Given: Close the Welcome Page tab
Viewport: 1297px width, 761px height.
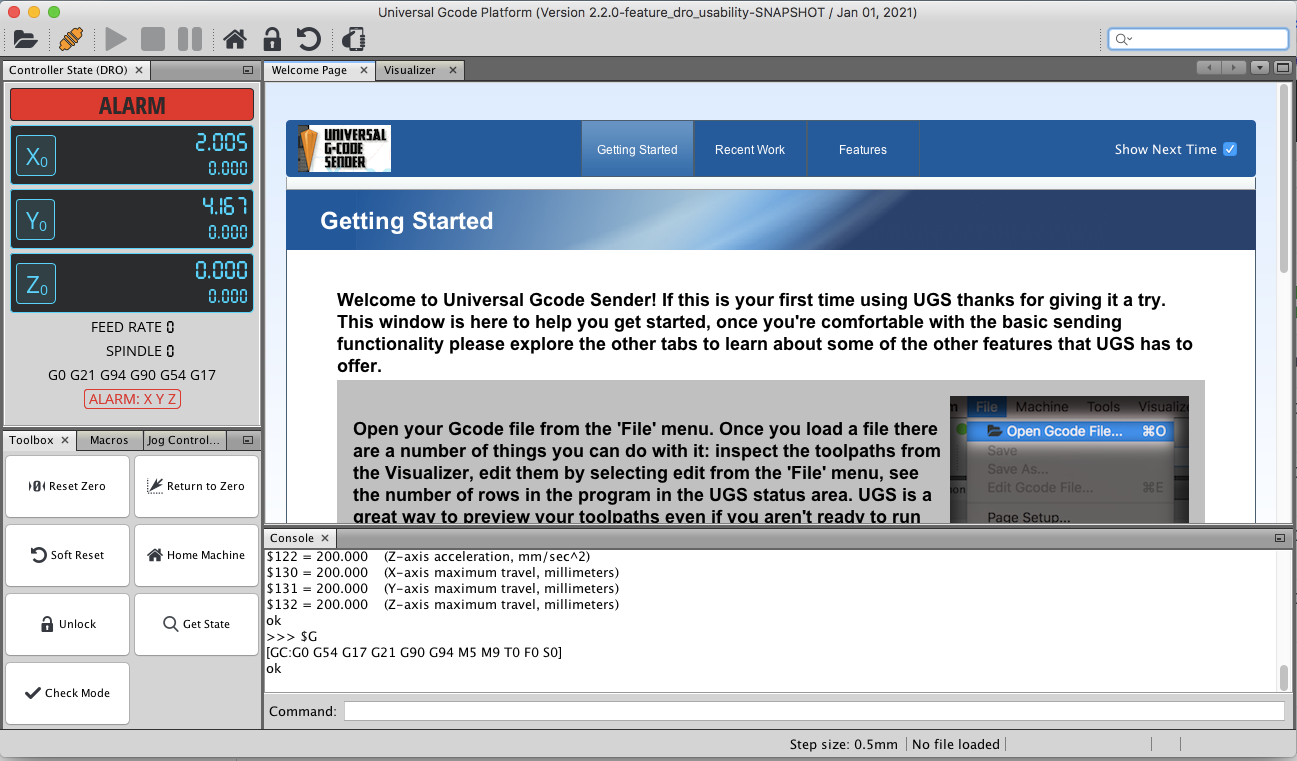Looking at the screenshot, I should point(365,70).
